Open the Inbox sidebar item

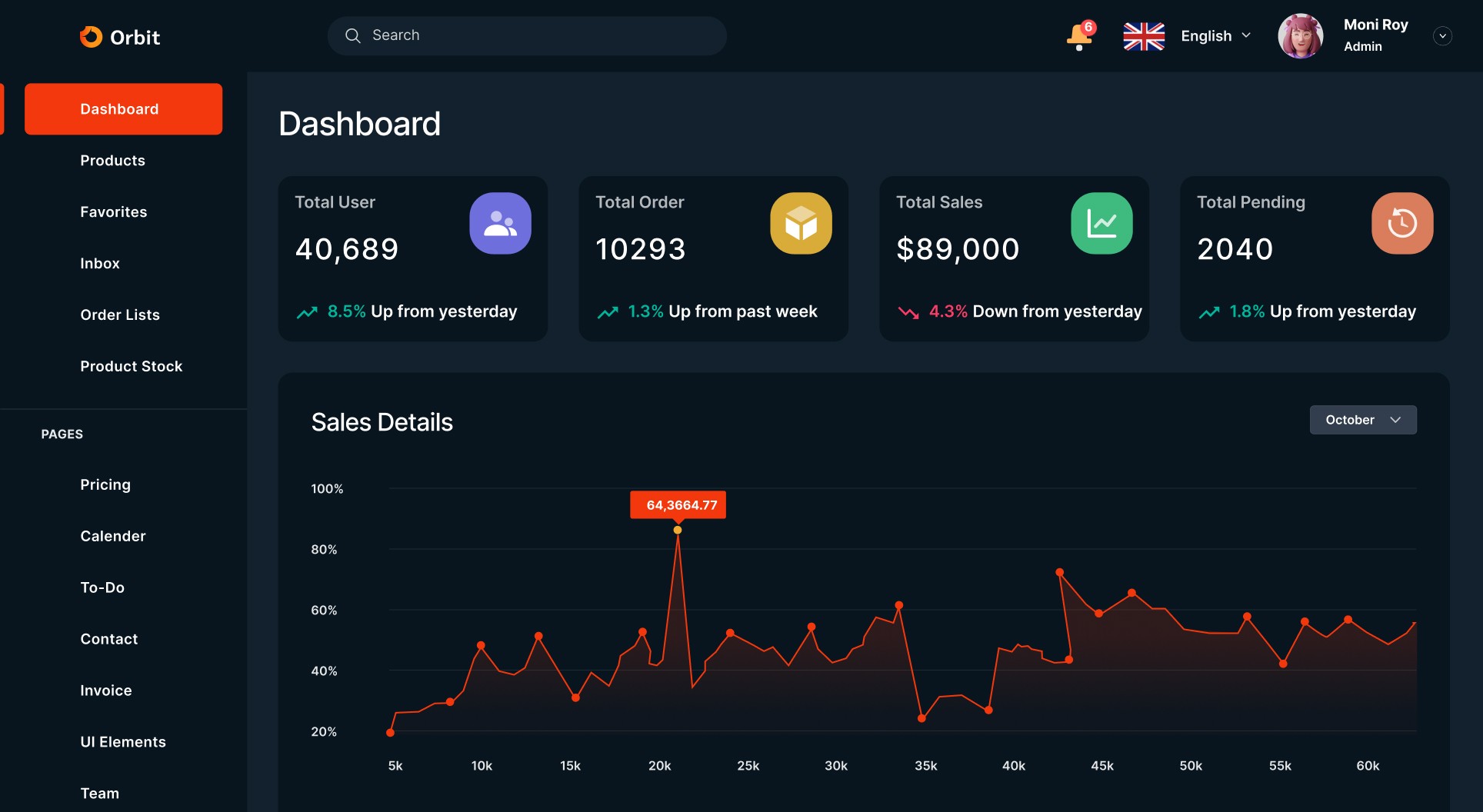100,263
